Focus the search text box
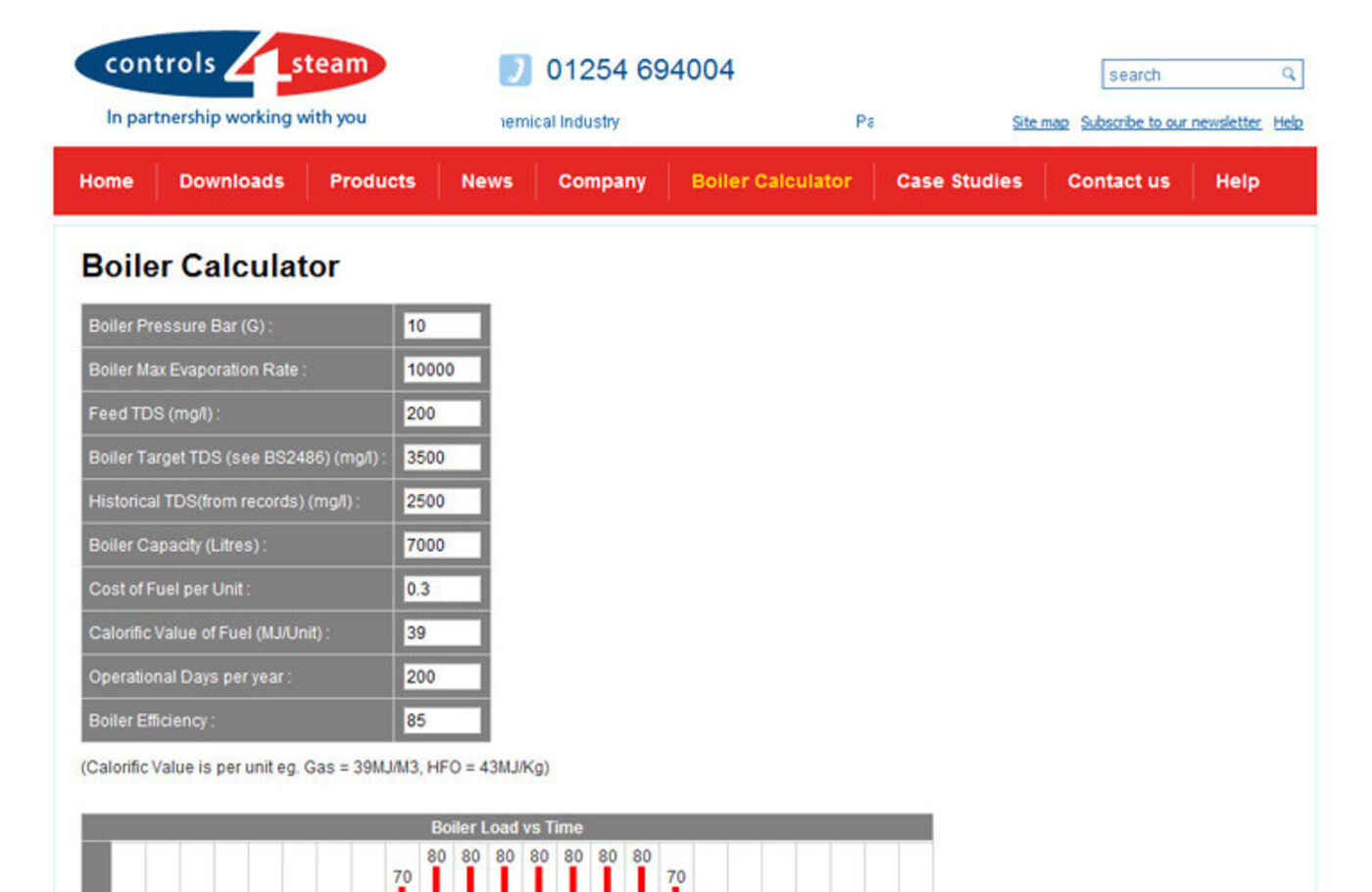The width and height of the screenshot is (1372, 892). 1191,74
